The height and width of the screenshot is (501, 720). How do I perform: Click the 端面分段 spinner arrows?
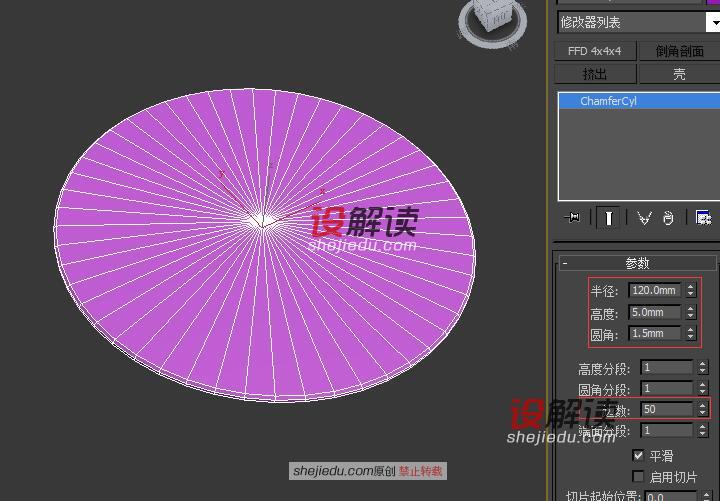click(702, 430)
